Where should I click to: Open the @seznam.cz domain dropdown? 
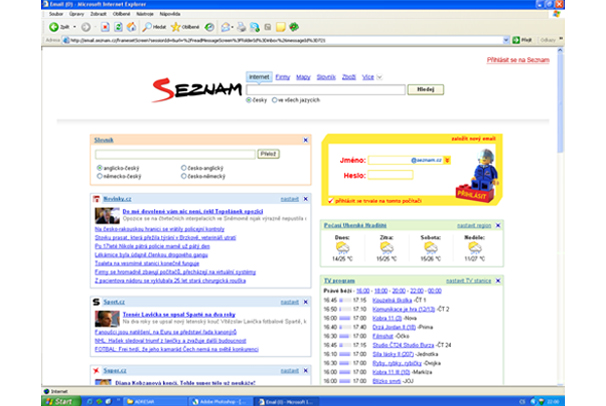(447, 159)
